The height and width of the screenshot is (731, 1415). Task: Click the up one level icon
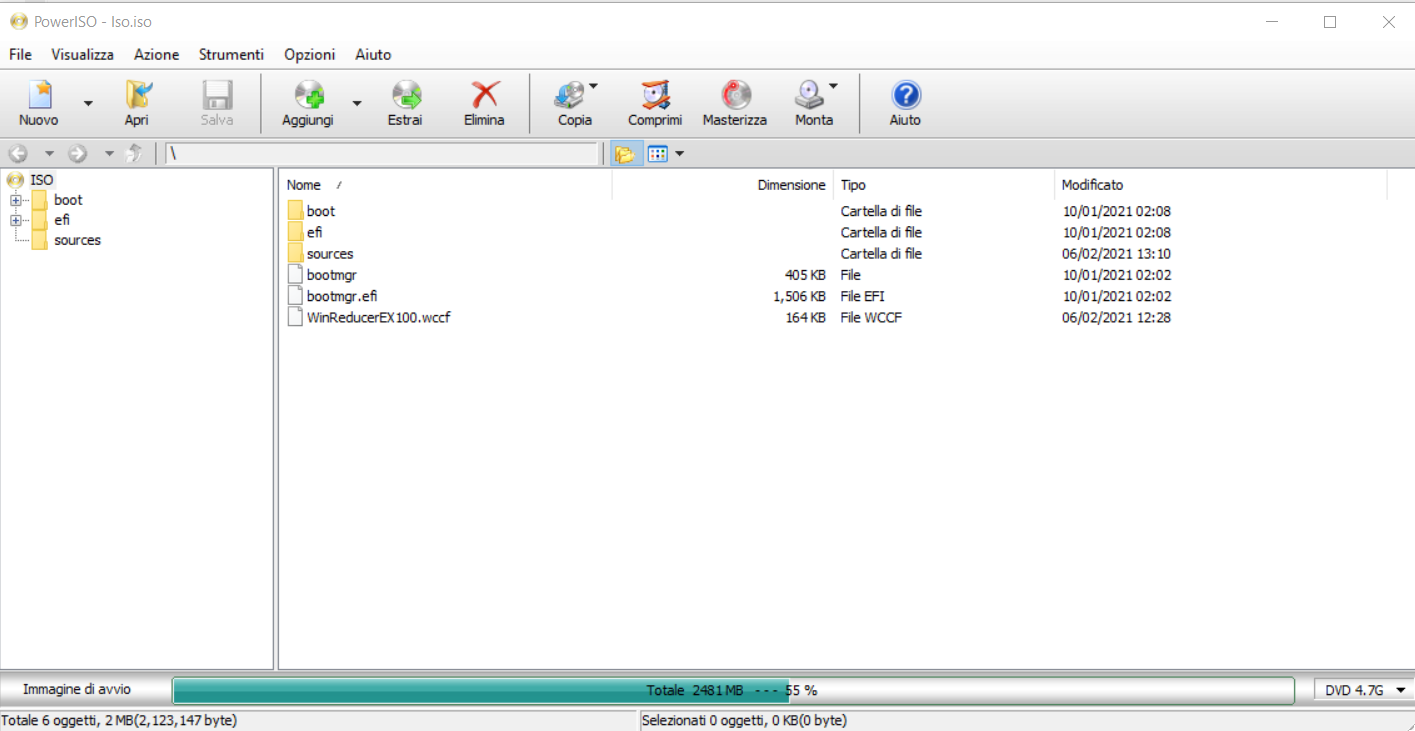[134, 154]
